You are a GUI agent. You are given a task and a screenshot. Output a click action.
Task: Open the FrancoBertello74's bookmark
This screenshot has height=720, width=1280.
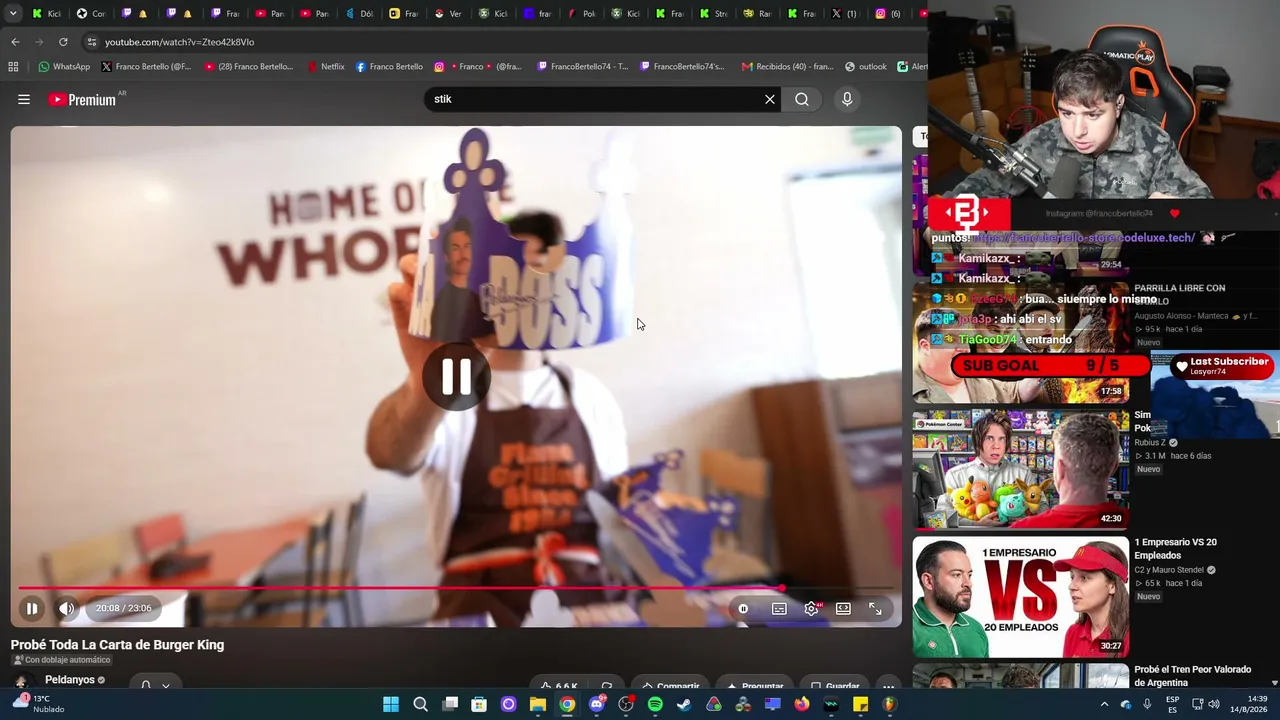click(x=681, y=67)
